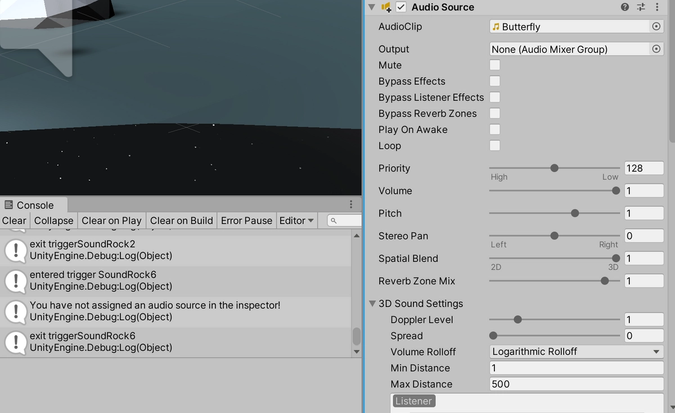Click info icon of 'entered trigger SoundRock6' log
The width and height of the screenshot is (675, 413).
[x=16, y=281]
